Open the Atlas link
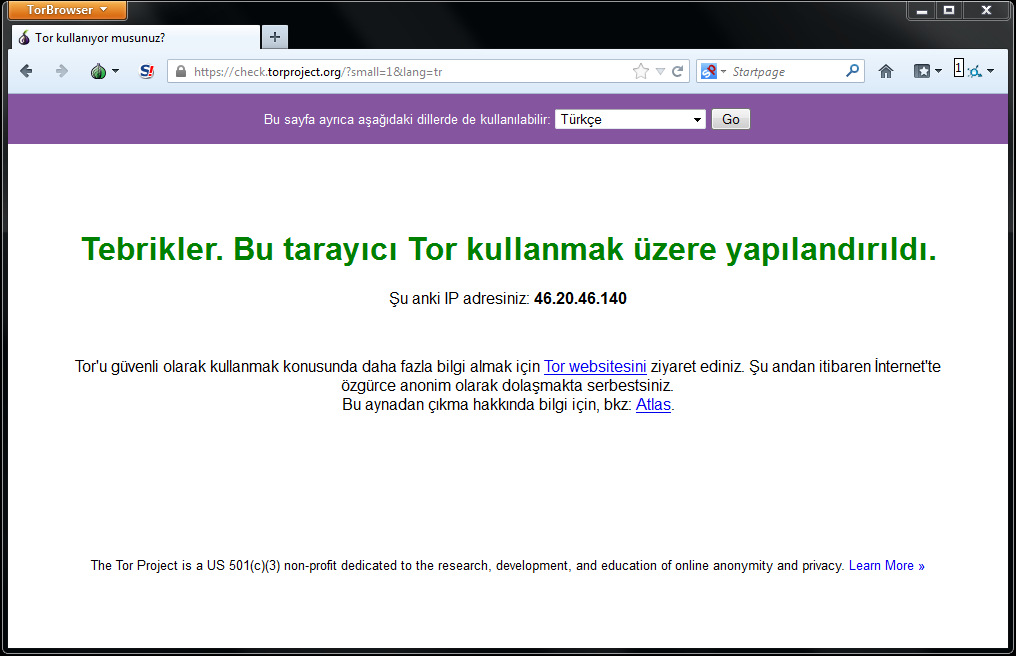The width and height of the screenshot is (1016, 656). click(x=653, y=404)
